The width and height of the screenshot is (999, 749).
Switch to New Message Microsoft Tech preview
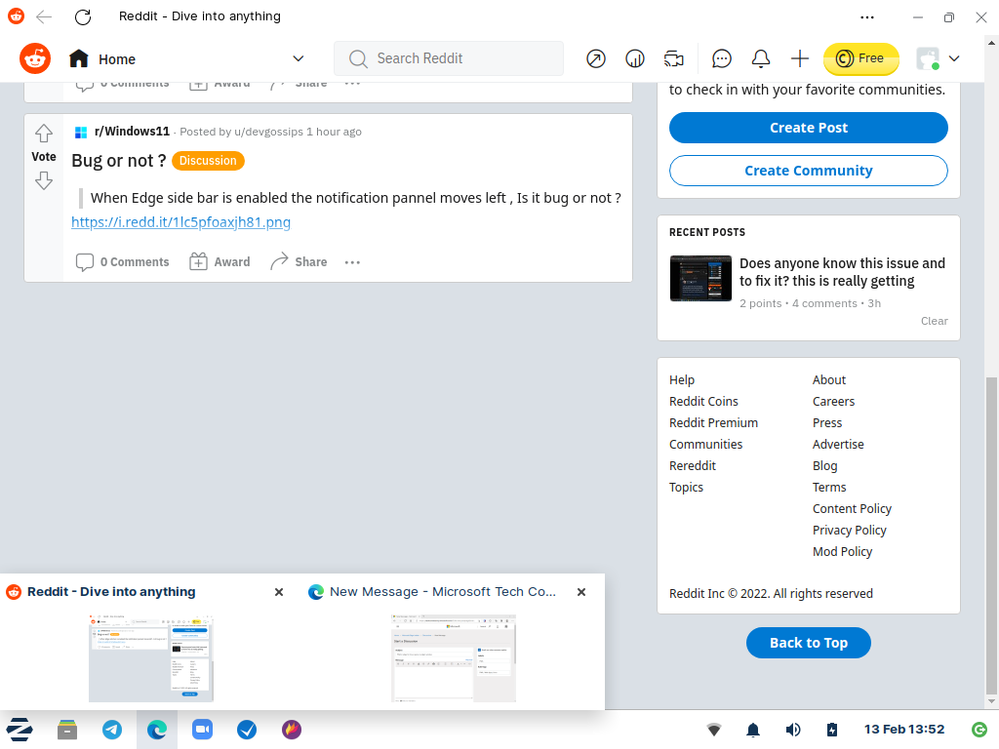click(x=453, y=659)
